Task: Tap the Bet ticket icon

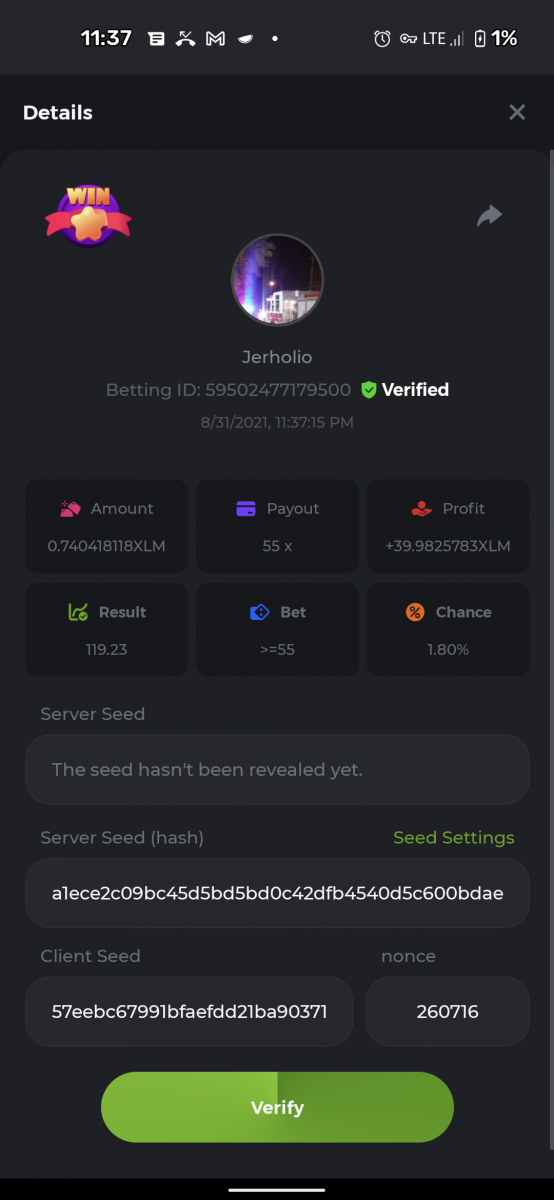Action: click(x=259, y=612)
